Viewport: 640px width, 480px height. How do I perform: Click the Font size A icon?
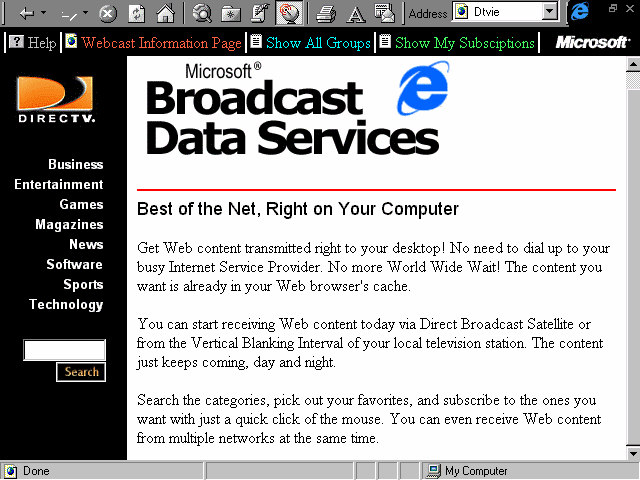pos(356,14)
